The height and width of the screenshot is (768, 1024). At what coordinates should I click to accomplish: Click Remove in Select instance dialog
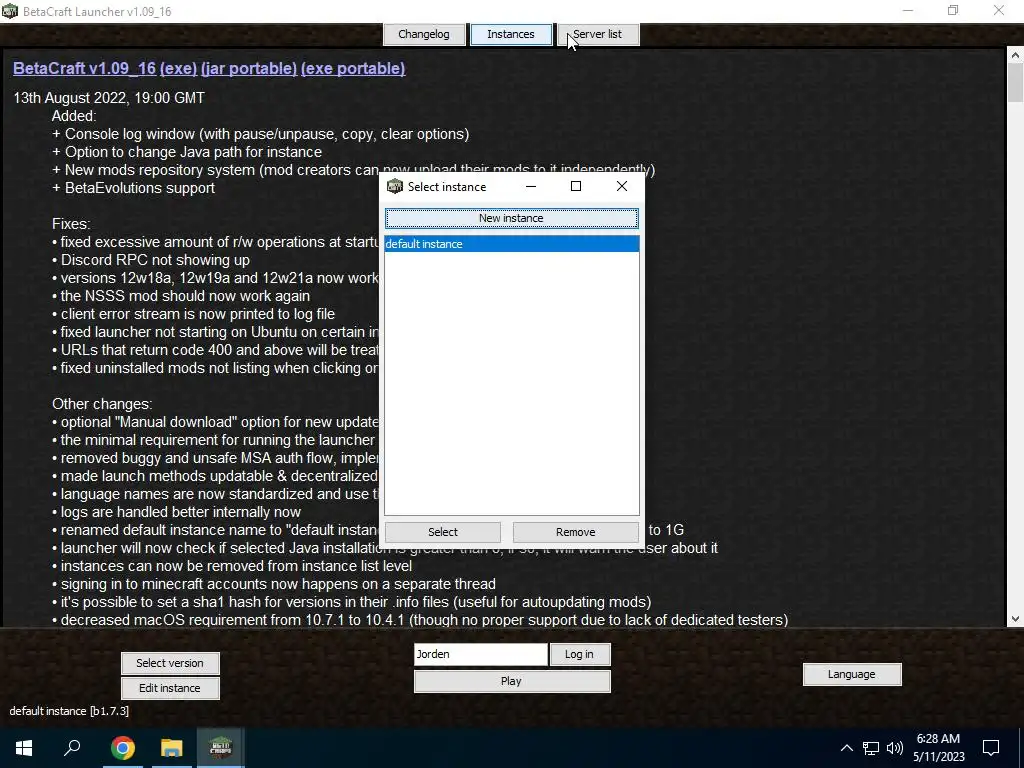coord(575,532)
